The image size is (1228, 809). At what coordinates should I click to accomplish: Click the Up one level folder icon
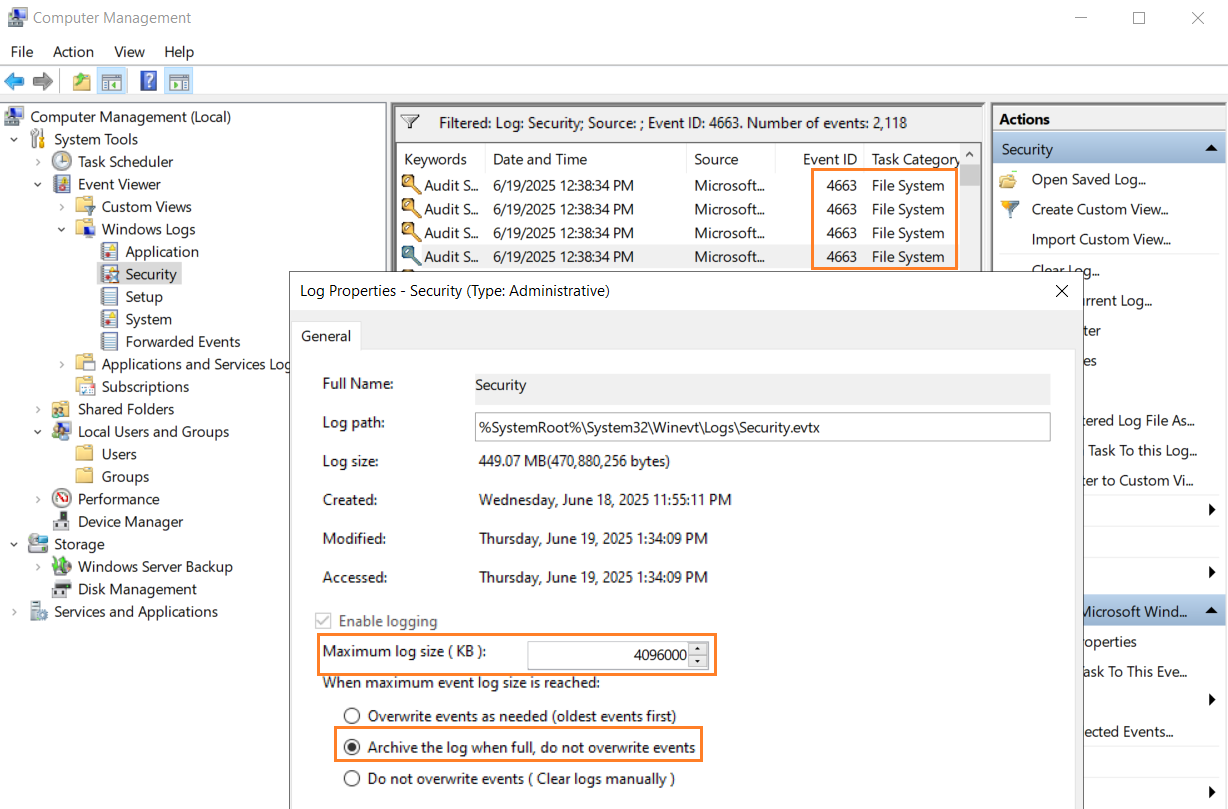(81, 82)
